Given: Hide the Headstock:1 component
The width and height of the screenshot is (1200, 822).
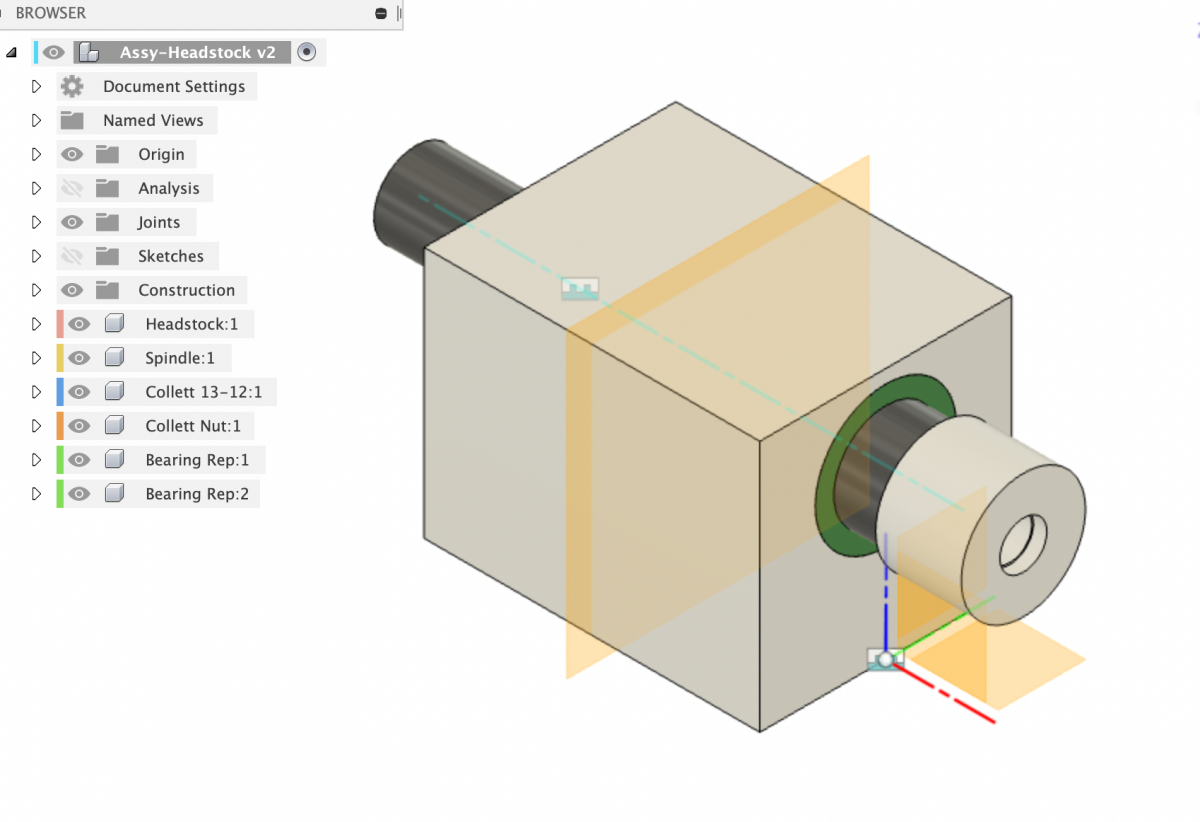Looking at the screenshot, I should [x=79, y=324].
